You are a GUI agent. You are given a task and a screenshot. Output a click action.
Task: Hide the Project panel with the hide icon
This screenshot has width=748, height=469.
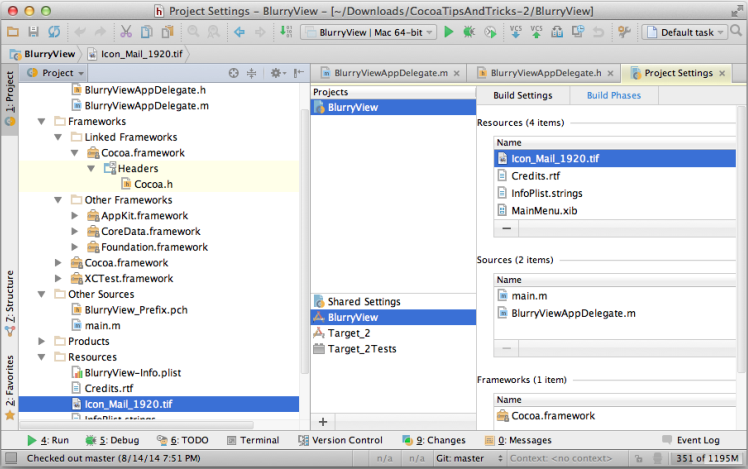tap(299, 73)
